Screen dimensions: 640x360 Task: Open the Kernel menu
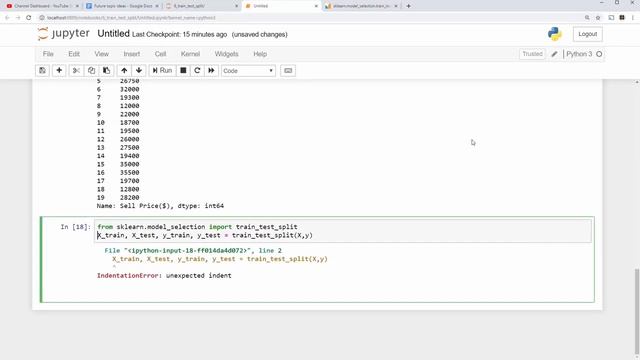(x=190, y=54)
